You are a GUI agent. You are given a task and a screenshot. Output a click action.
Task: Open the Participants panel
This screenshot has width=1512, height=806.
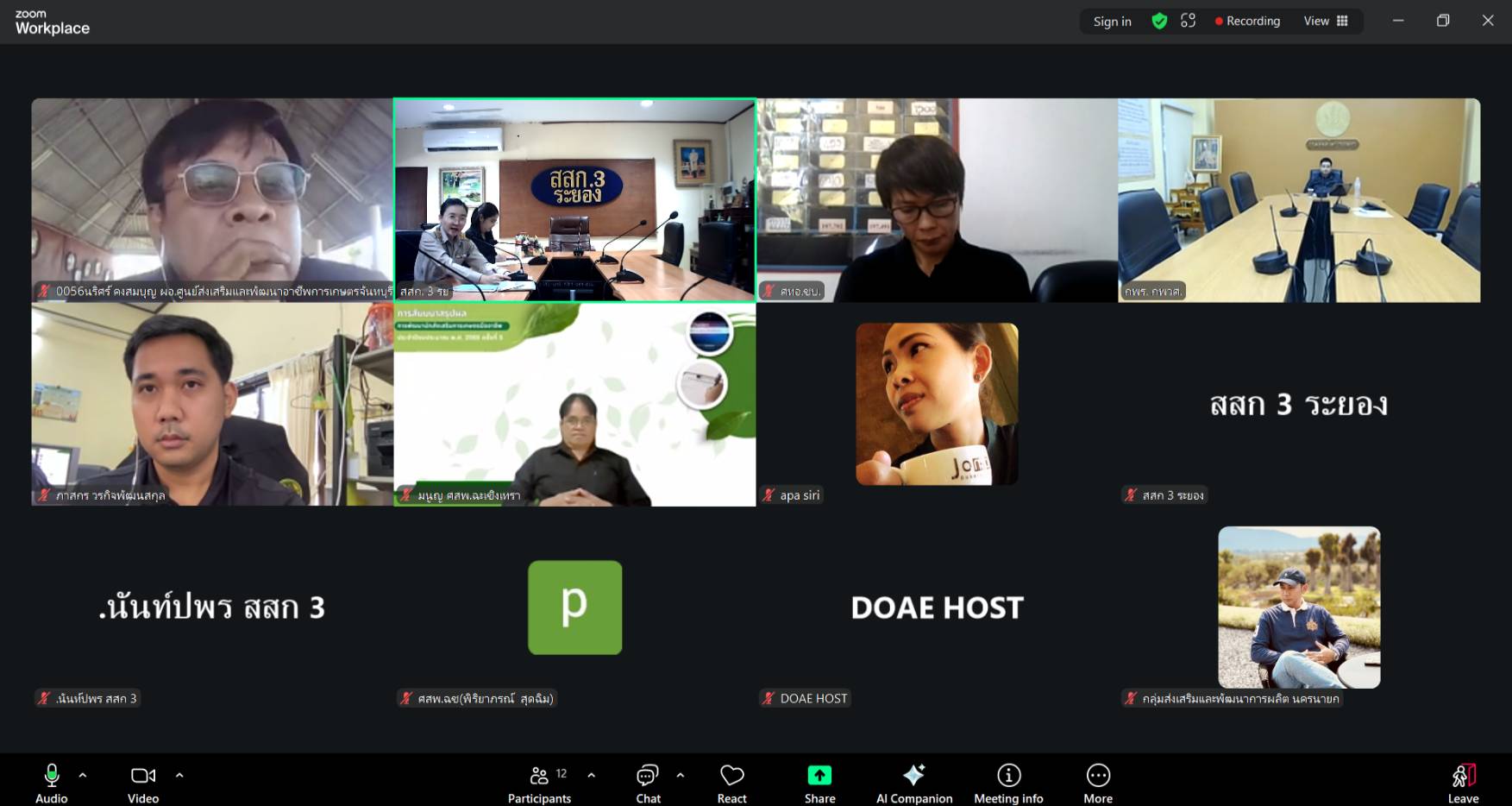[540, 783]
